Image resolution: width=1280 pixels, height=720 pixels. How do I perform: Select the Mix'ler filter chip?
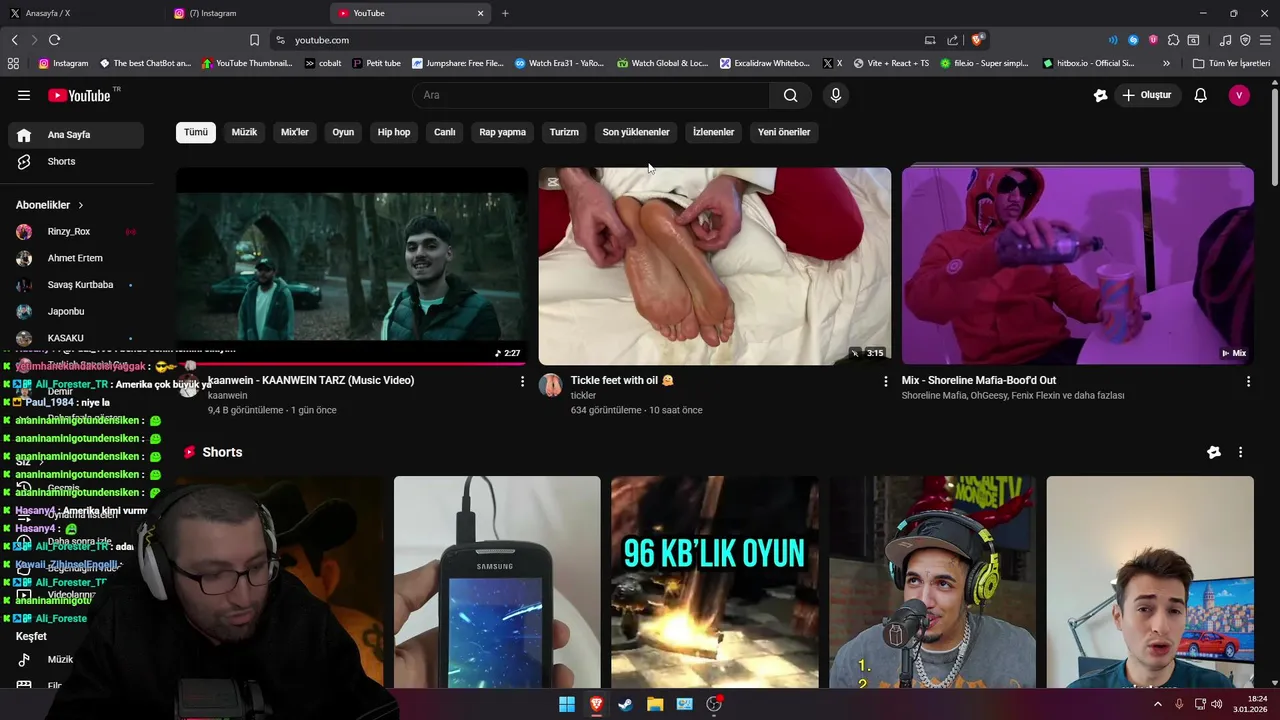click(x=295, y=132)
